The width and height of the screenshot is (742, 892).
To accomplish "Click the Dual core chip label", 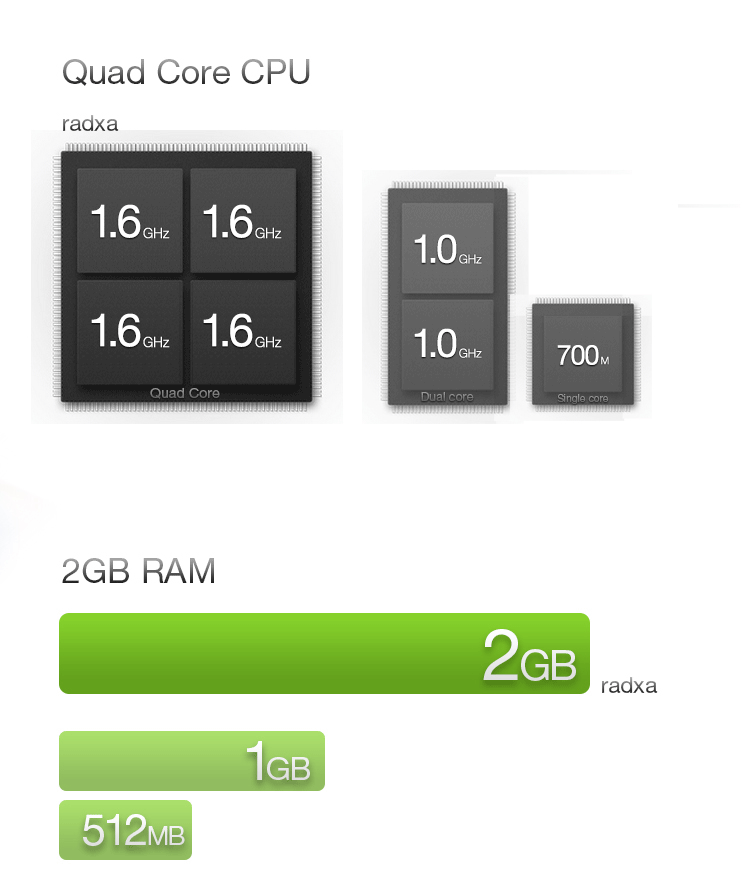I will 447,397.
